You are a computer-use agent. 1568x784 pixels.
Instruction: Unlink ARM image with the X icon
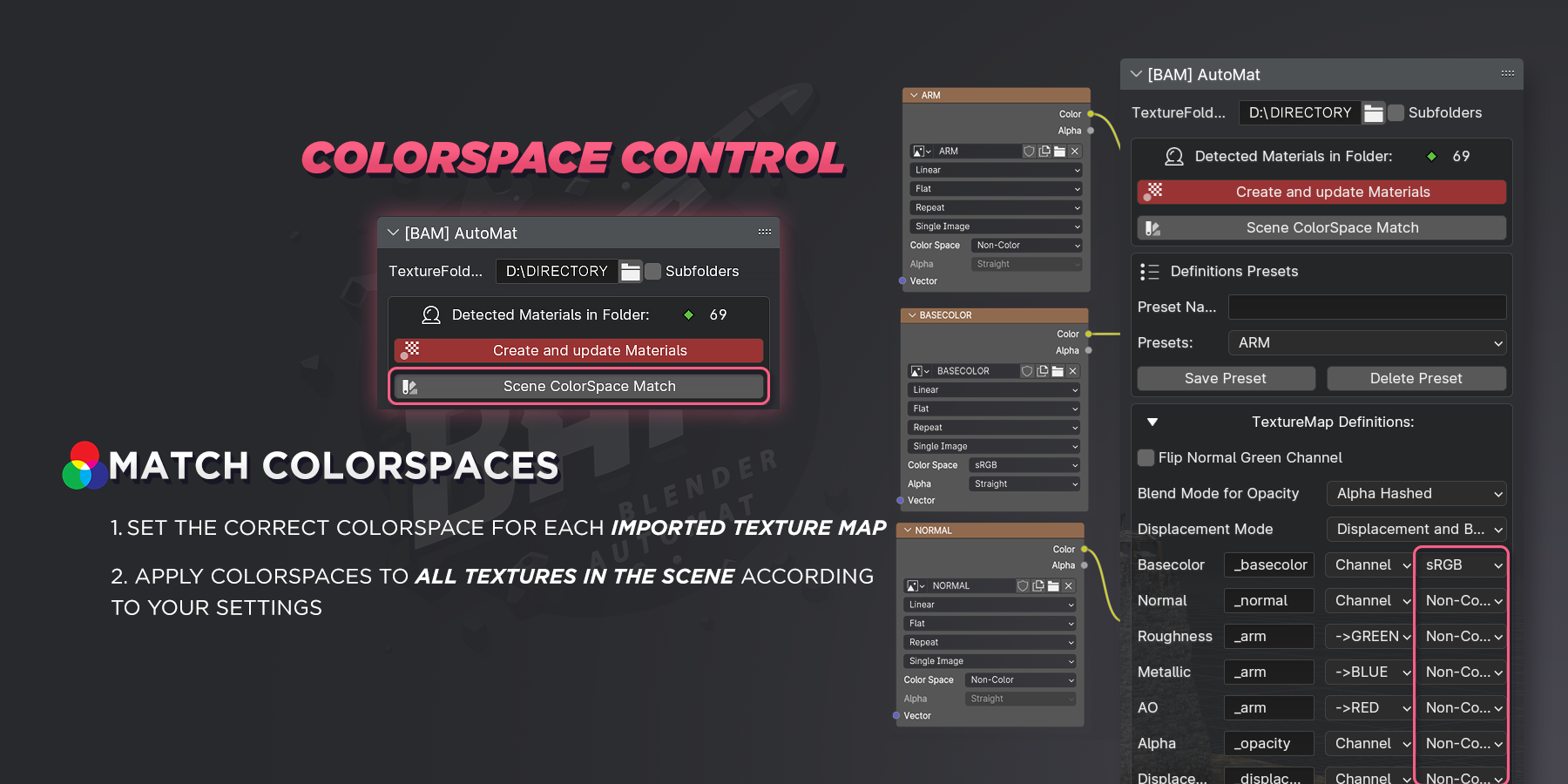[x=1074, y=152]
